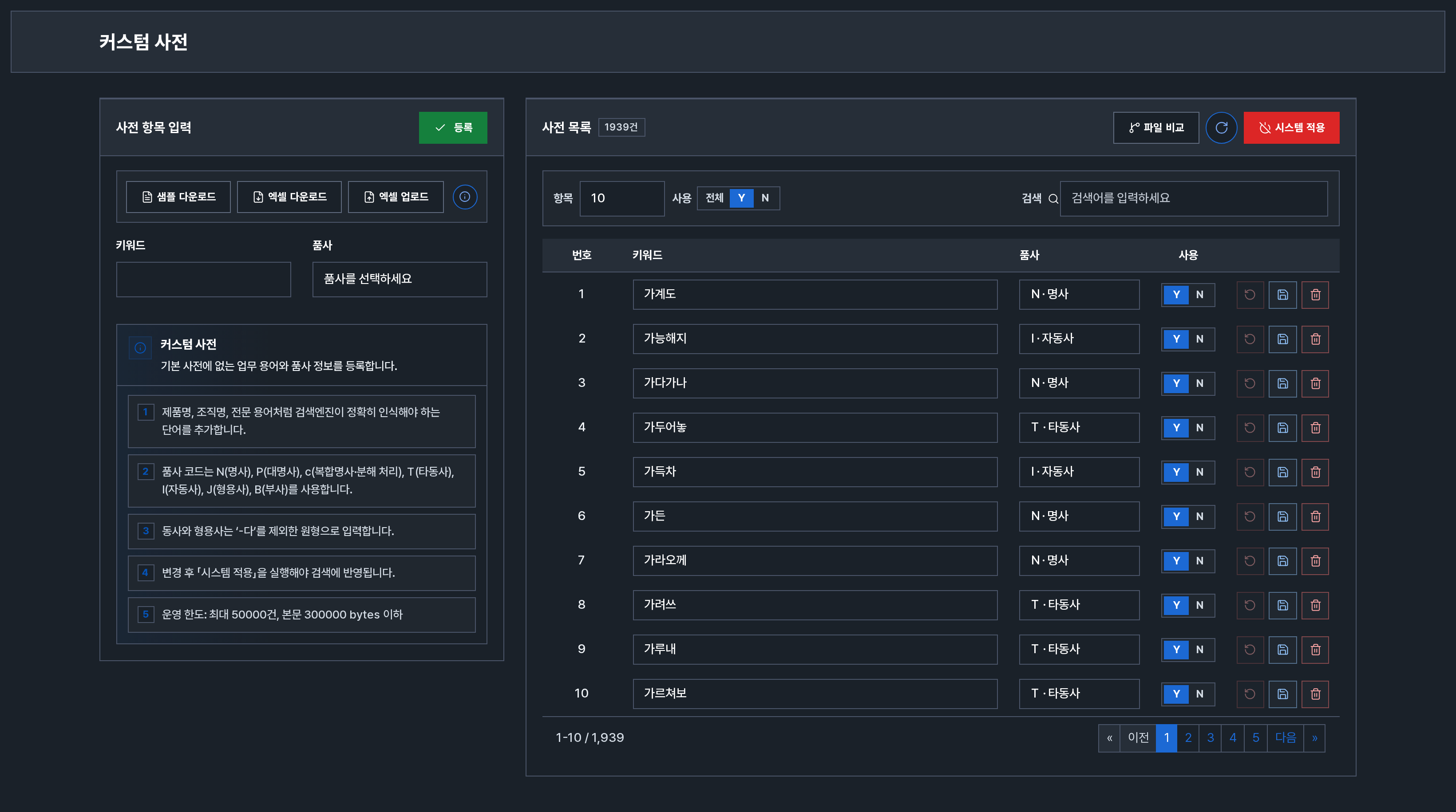This screenshot has height=812, width=1456.
Task: Click the green 등록 button
Action: [x=453, y=128]
